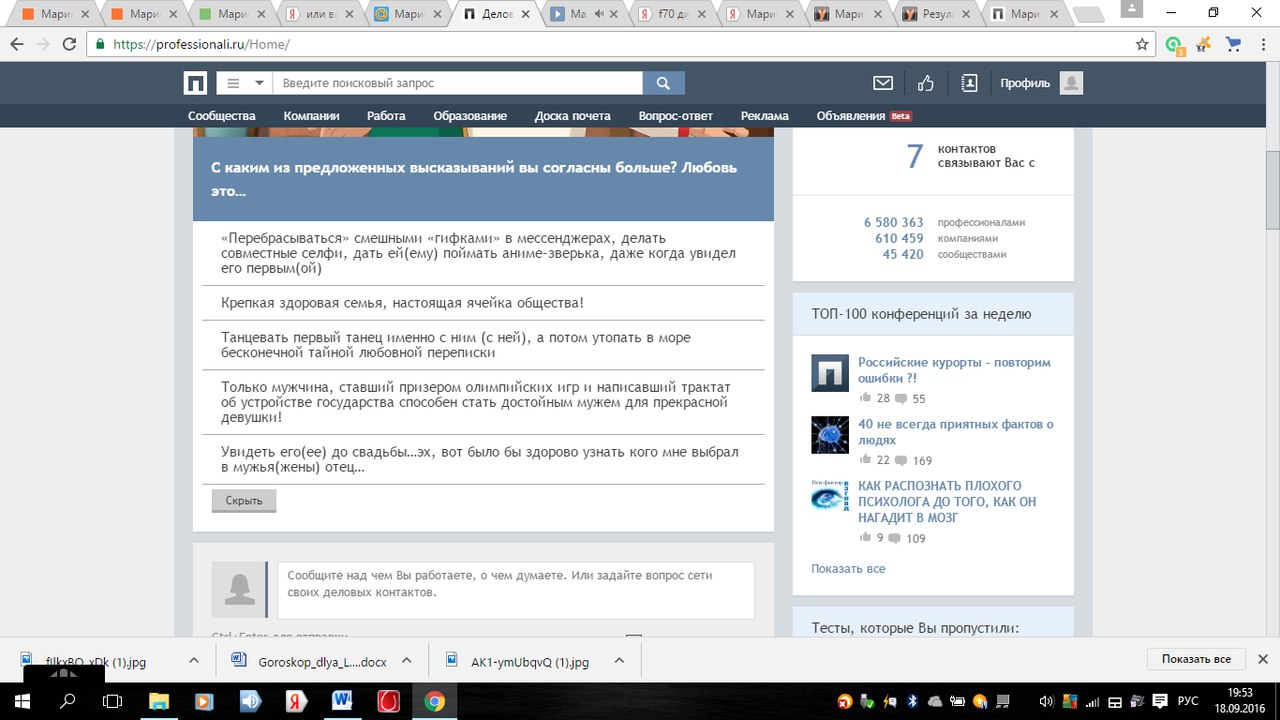1280x720 pixels.
Task: Close the downloads bar
Action: 1262,659
